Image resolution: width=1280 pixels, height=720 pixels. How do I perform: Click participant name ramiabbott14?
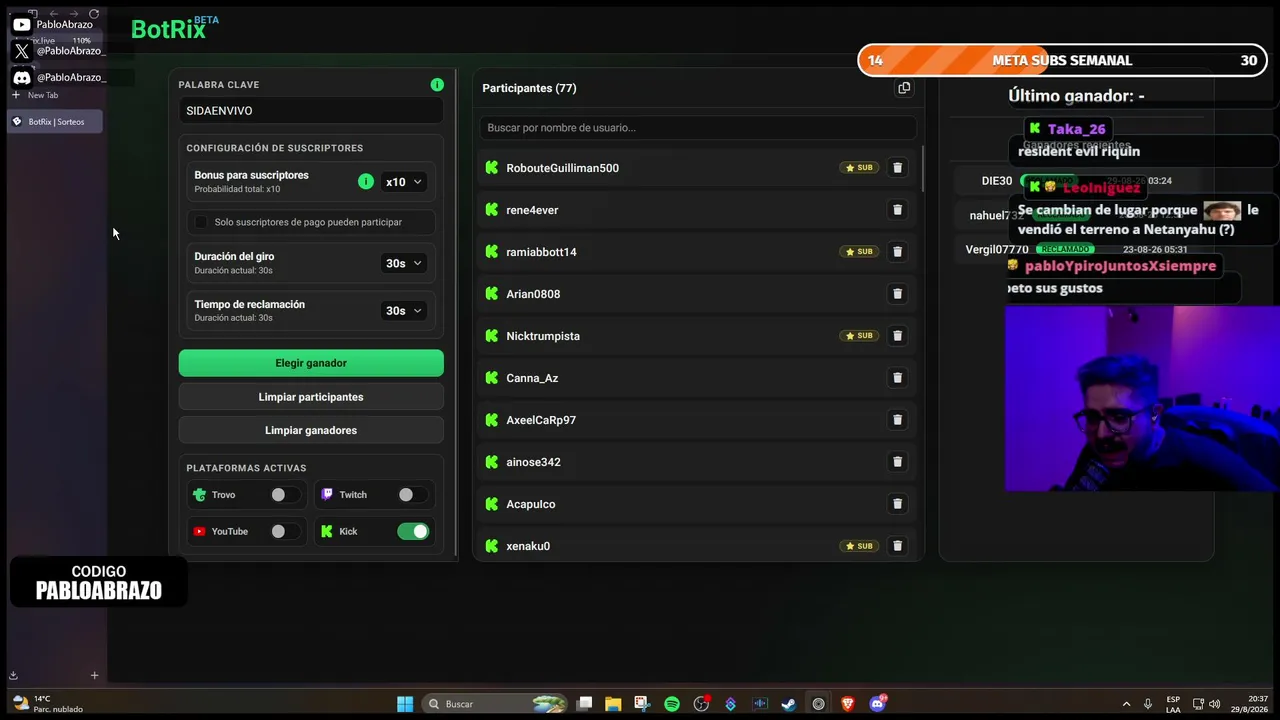tap(541, 252)
